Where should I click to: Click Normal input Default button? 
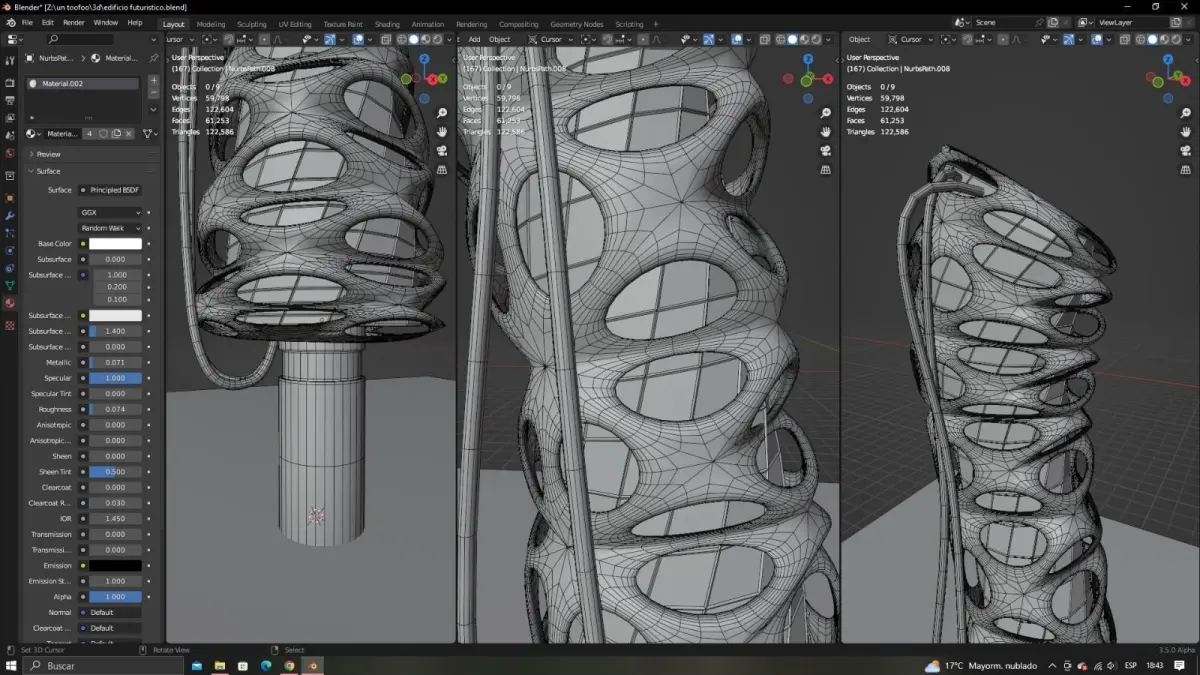click(111, 612)
